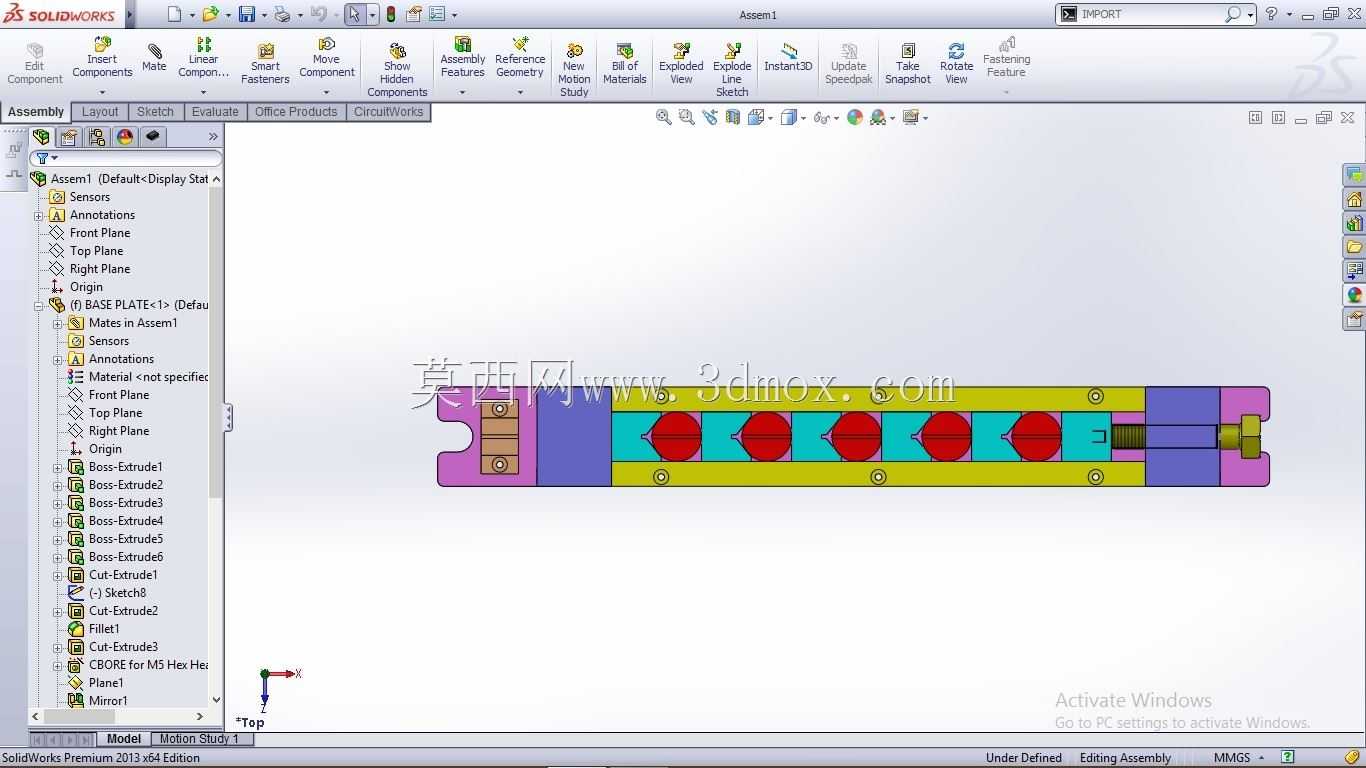This screenshot has width=1366, height=768.
Task: Click the Insert Components tool
Action: pyautogui.click(x=102, y=58)
